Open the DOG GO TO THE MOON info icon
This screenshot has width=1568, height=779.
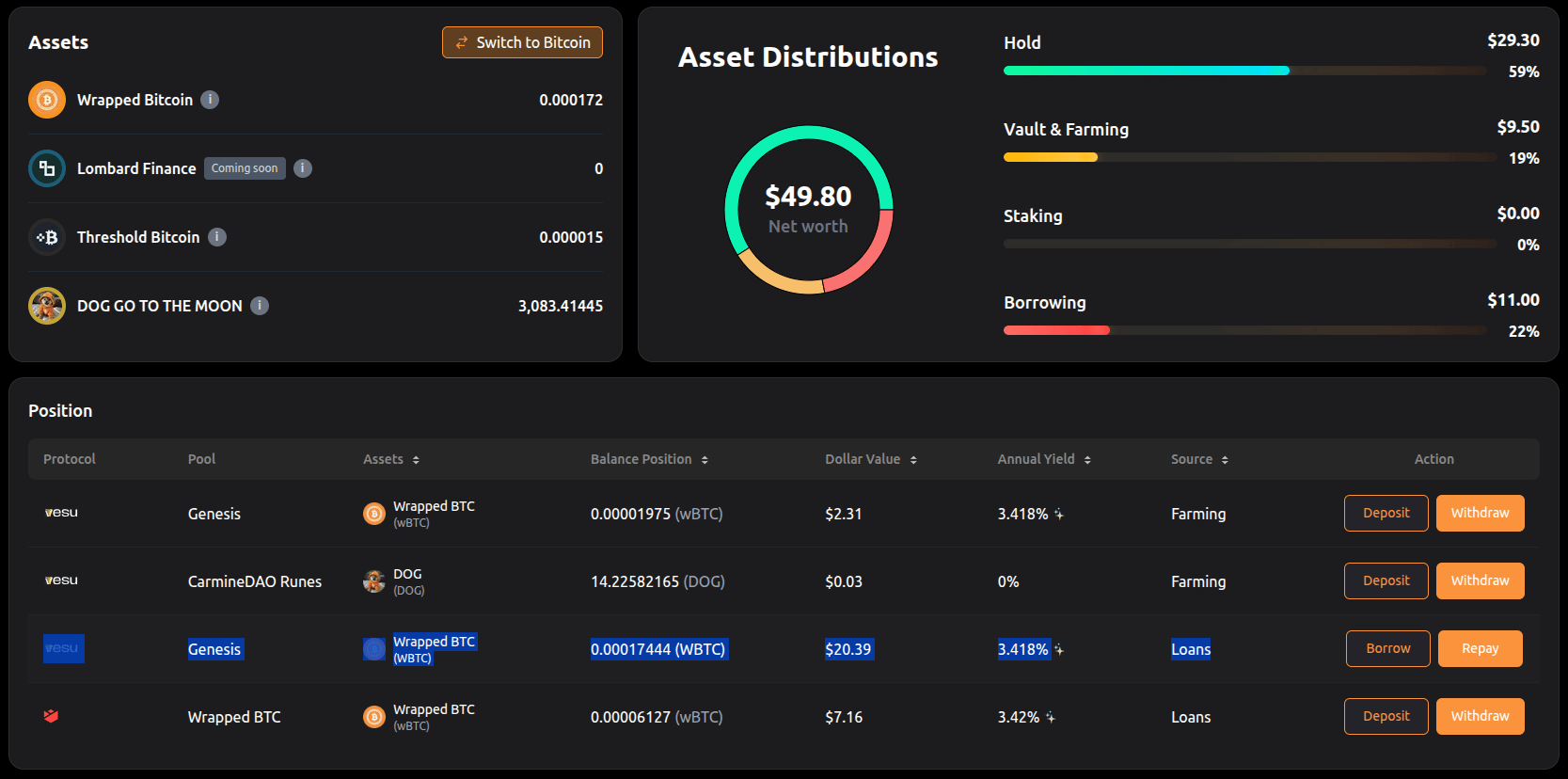[x=260, y=306]
